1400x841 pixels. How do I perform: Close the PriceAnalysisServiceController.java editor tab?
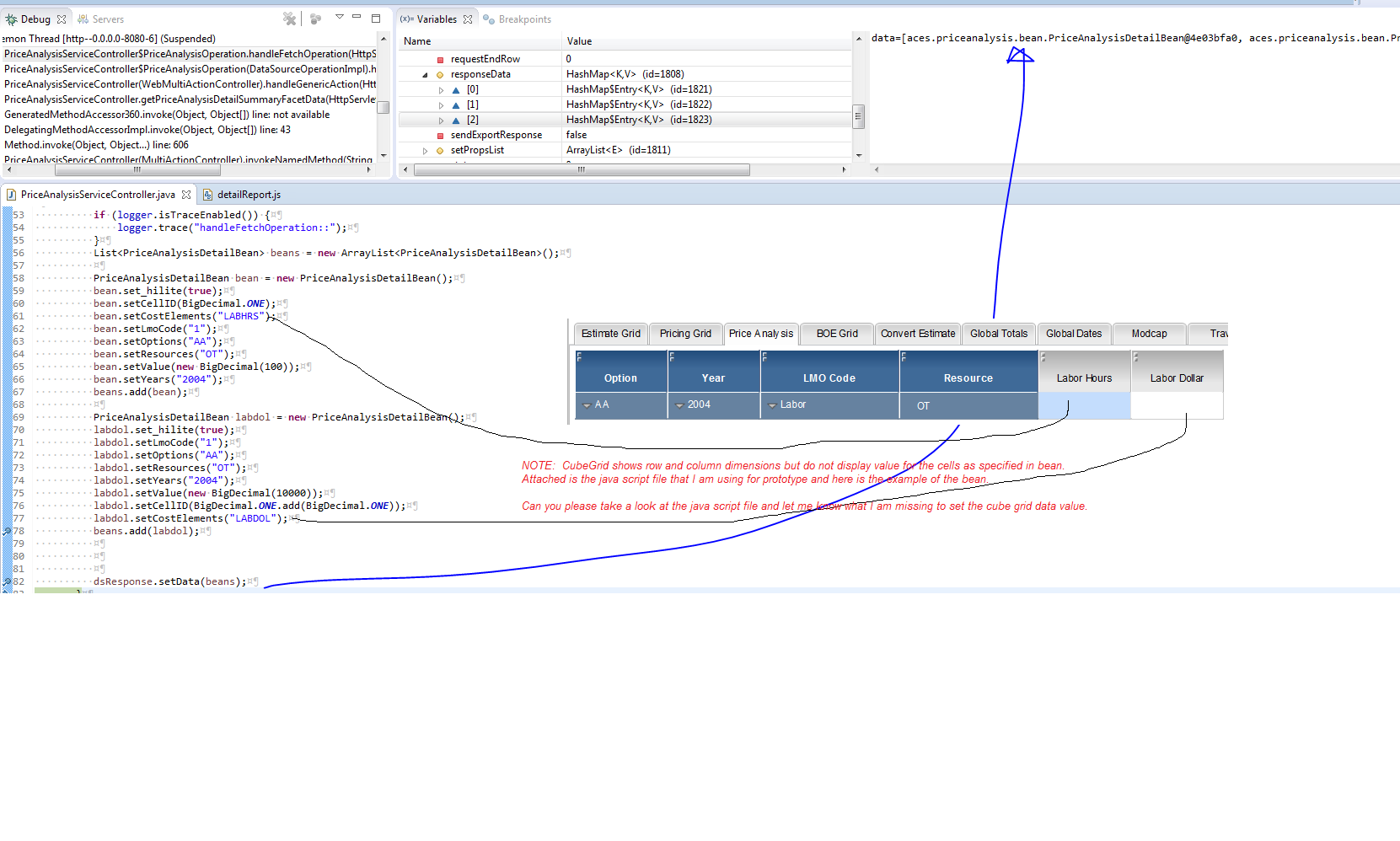(x=186, y=195)
